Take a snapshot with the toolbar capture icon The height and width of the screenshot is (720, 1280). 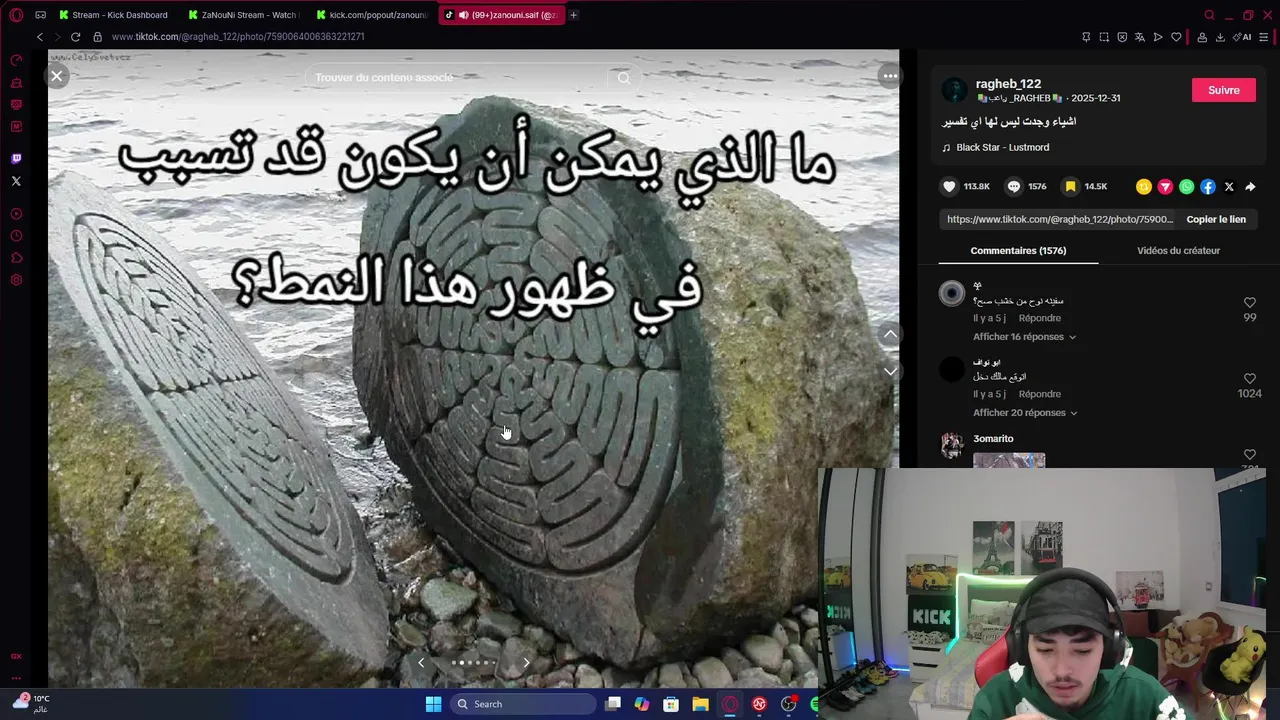(1104, 37)
